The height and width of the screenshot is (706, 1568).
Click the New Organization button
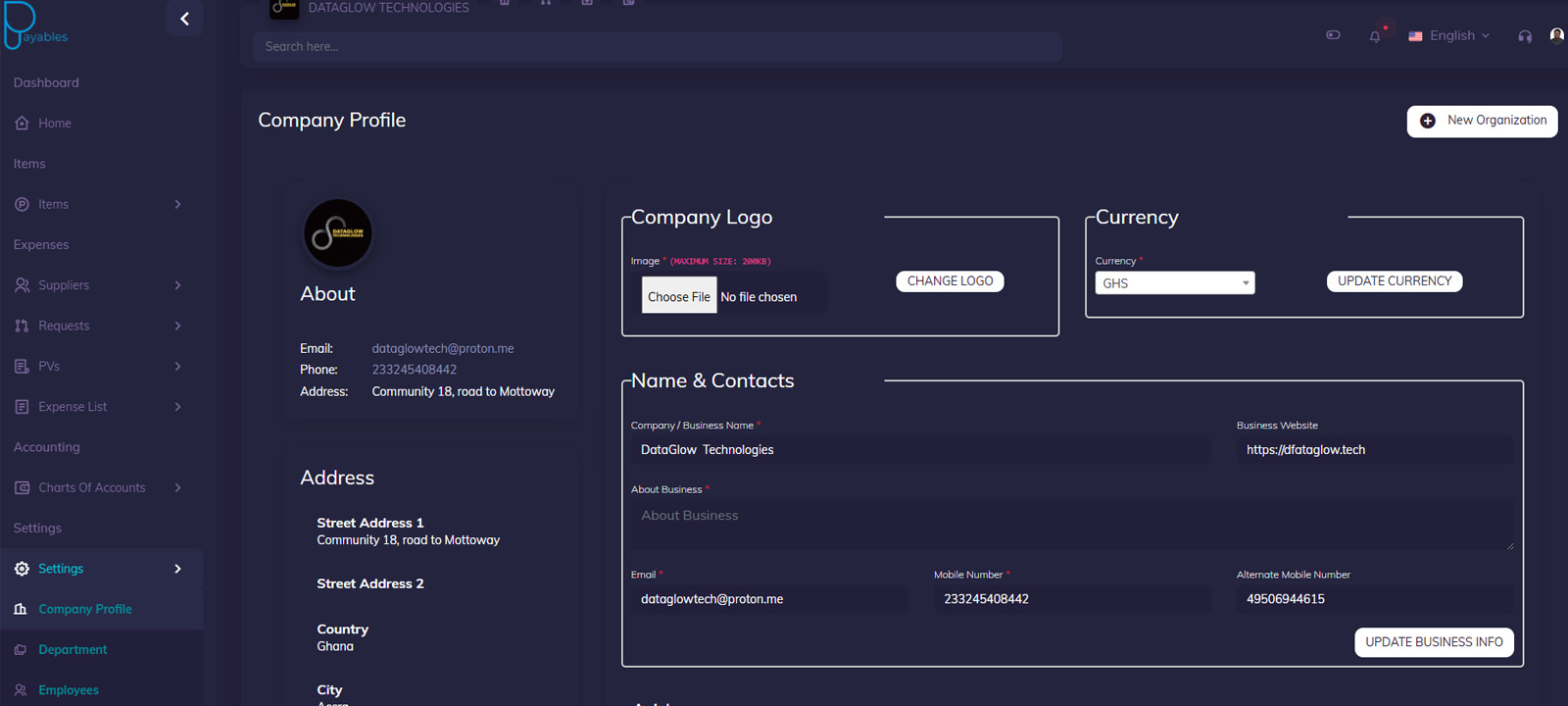tap(1482, 121)
